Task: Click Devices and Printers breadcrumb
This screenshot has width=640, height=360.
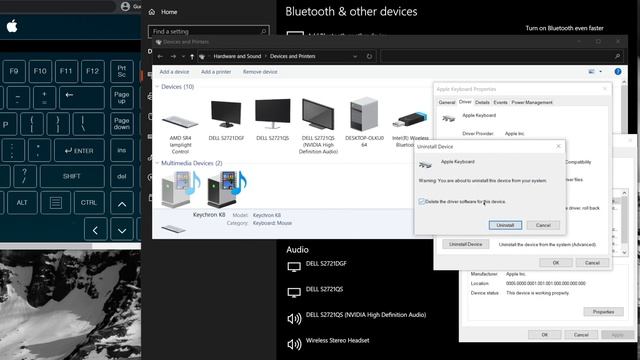Action: 293,56
